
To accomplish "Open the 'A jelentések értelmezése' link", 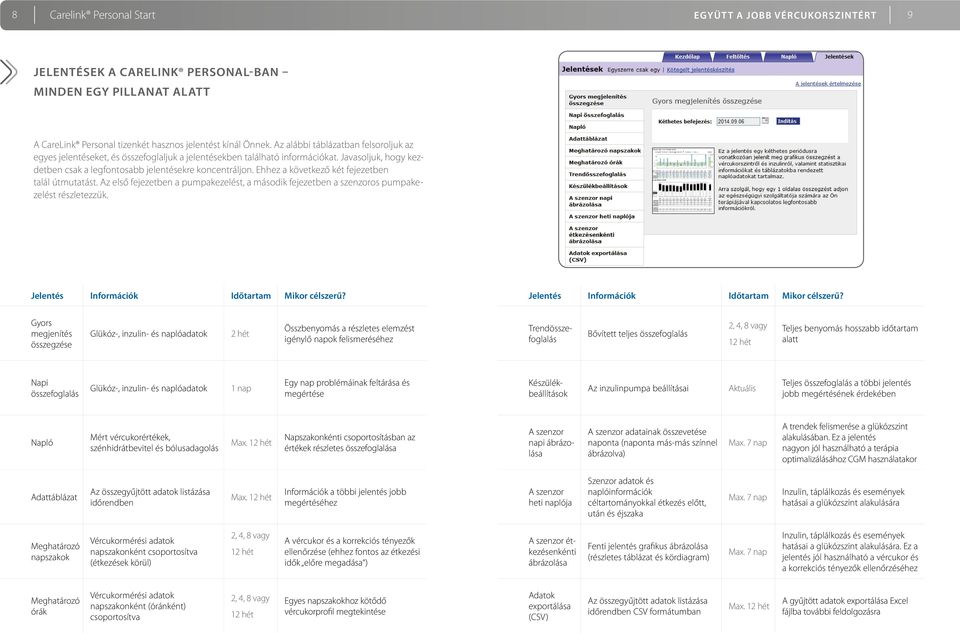I will click(x=828, y=84).
